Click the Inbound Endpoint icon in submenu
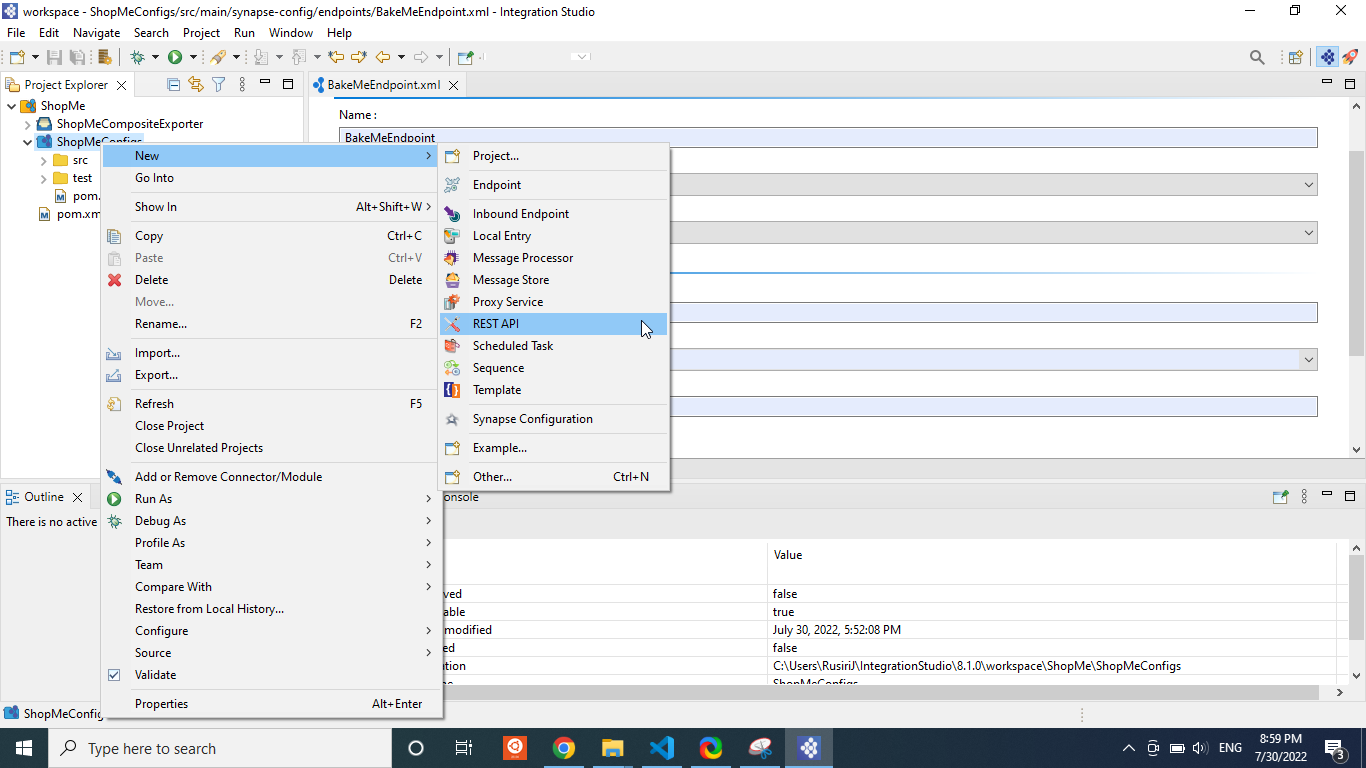This screenshot has width=1366, height=768. pyautogui.click(x=453, y=214)
